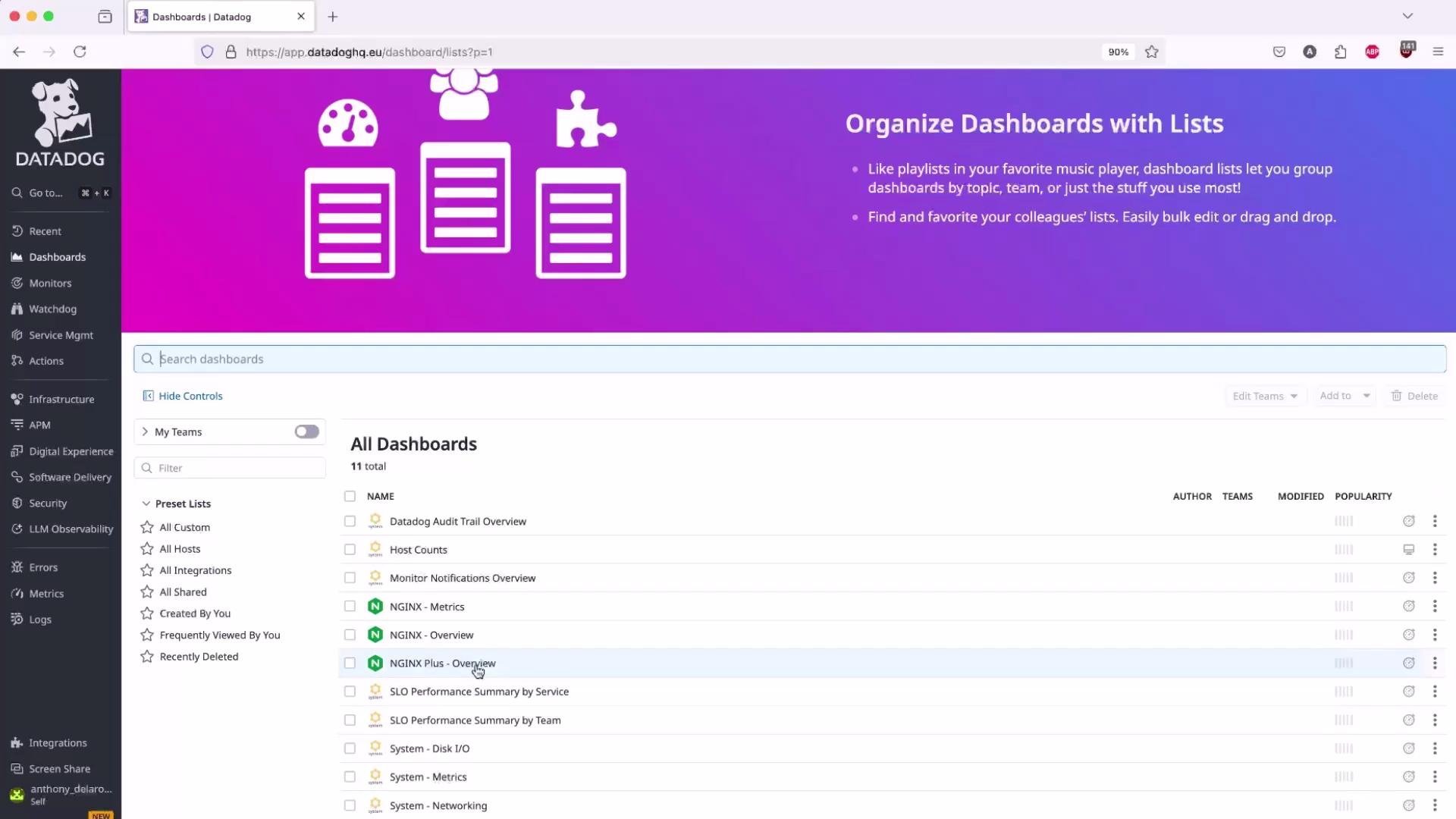The image size is (1456, 819).
Task: Go back using browser back arrow
Action: 19,52
